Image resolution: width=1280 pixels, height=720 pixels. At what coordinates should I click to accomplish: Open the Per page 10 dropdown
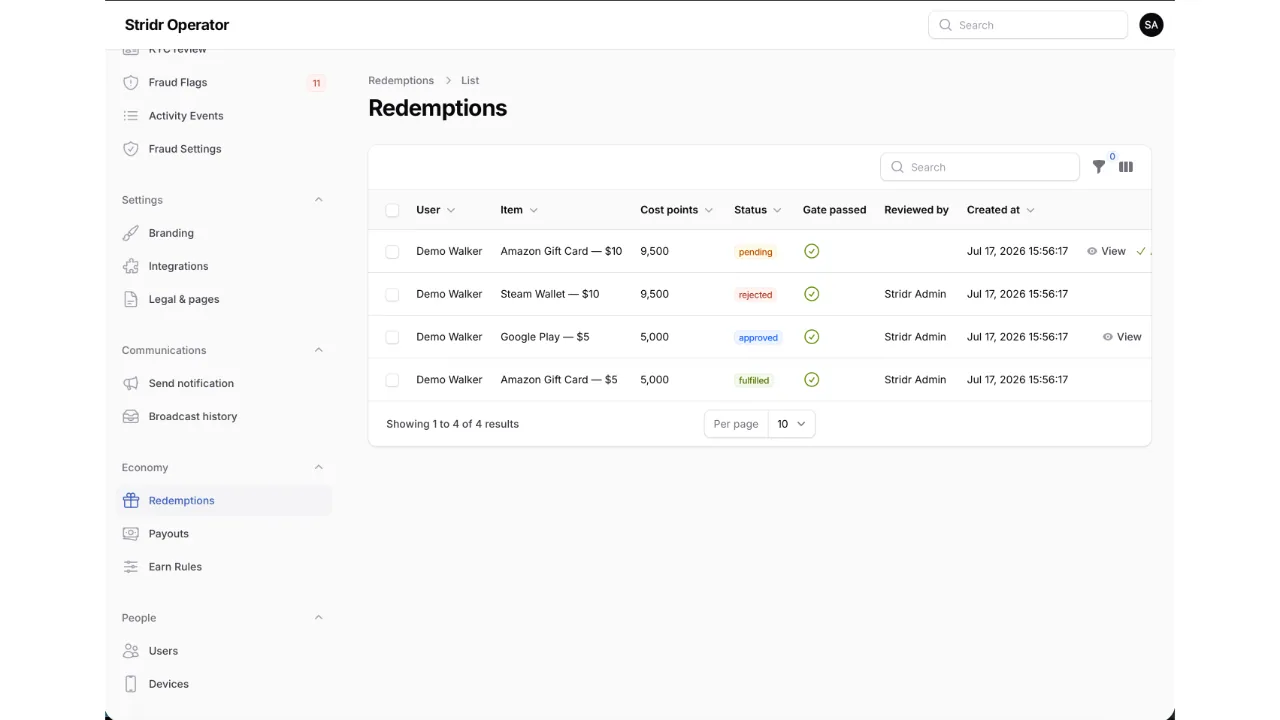791,424
